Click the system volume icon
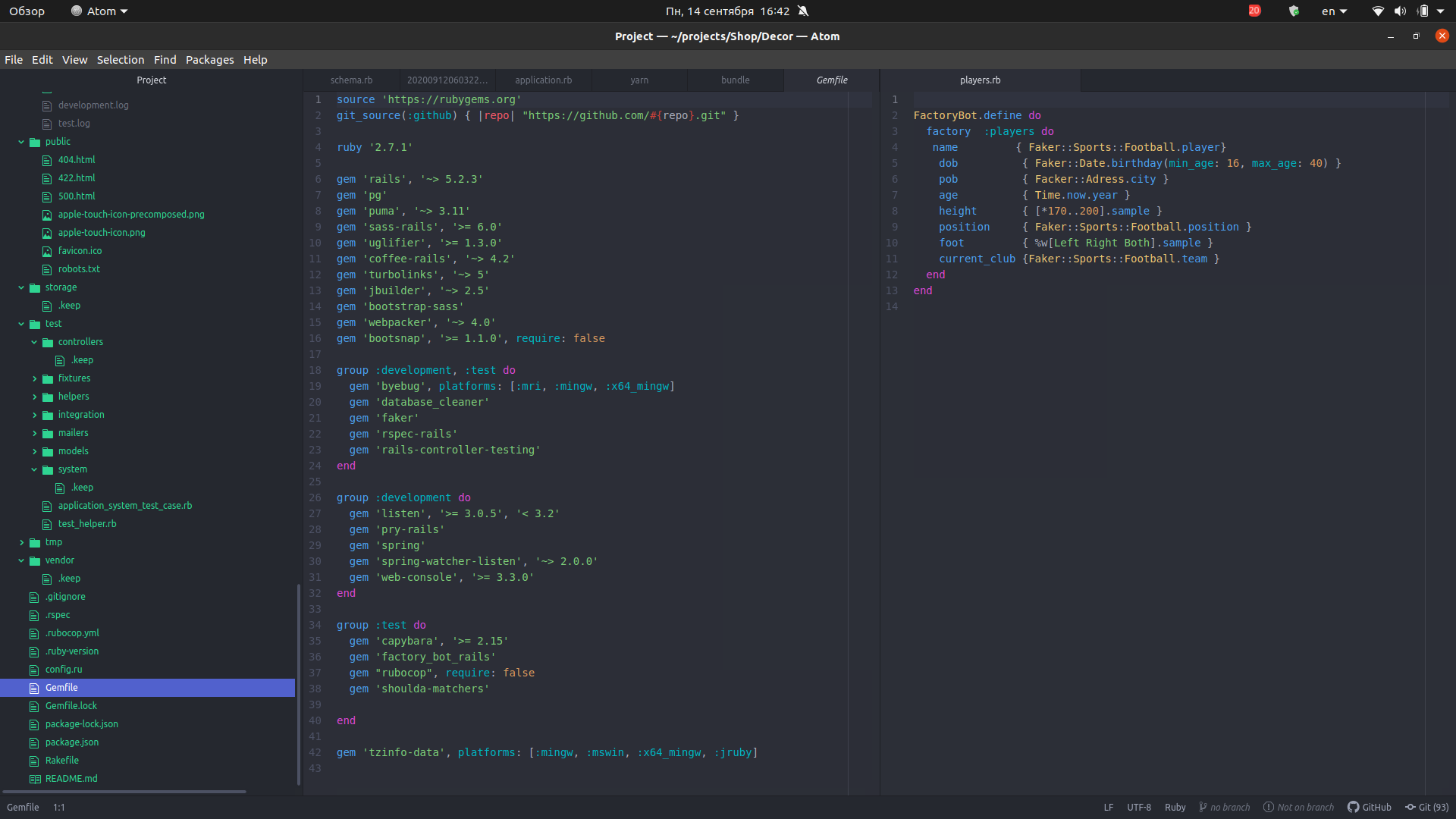Viewport: 1456px width, 819px height. 1400,11
